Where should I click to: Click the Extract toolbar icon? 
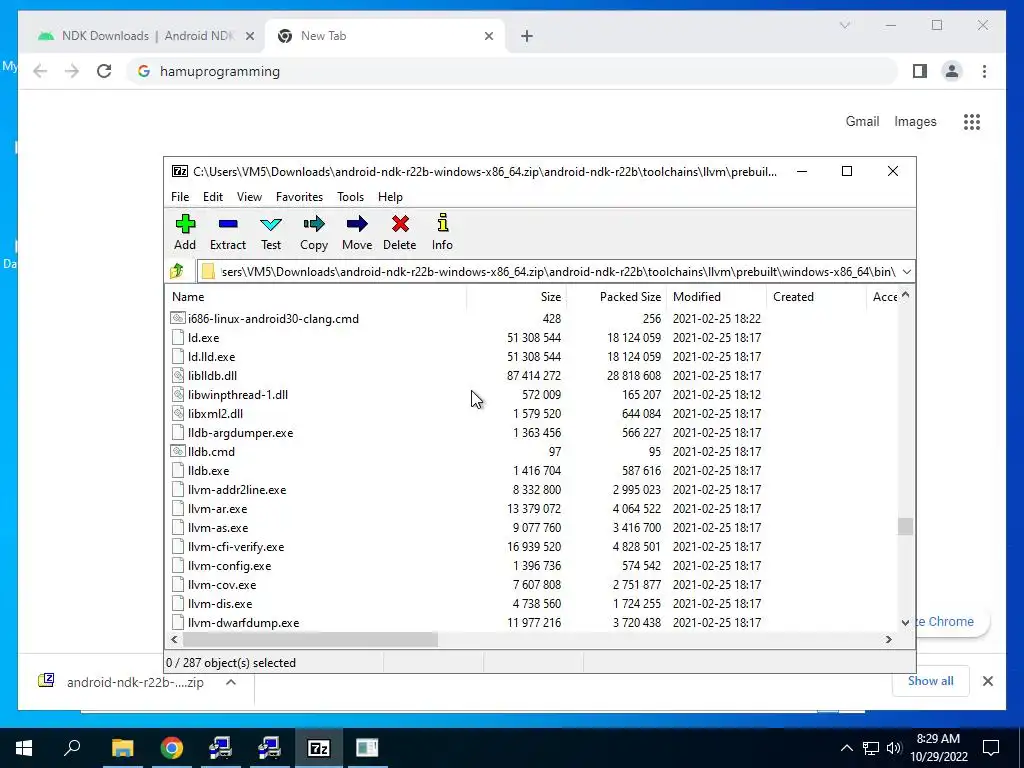[x=228, y=224]
